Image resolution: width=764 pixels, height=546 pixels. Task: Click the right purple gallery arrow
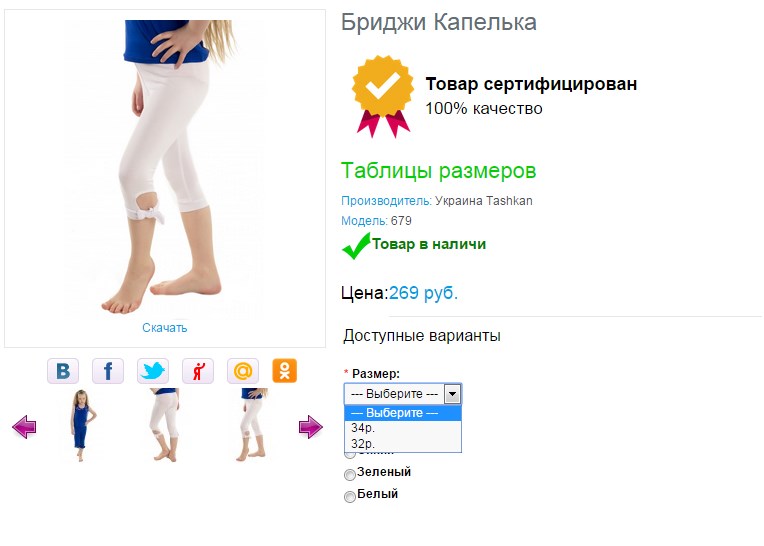pos(310,427)
